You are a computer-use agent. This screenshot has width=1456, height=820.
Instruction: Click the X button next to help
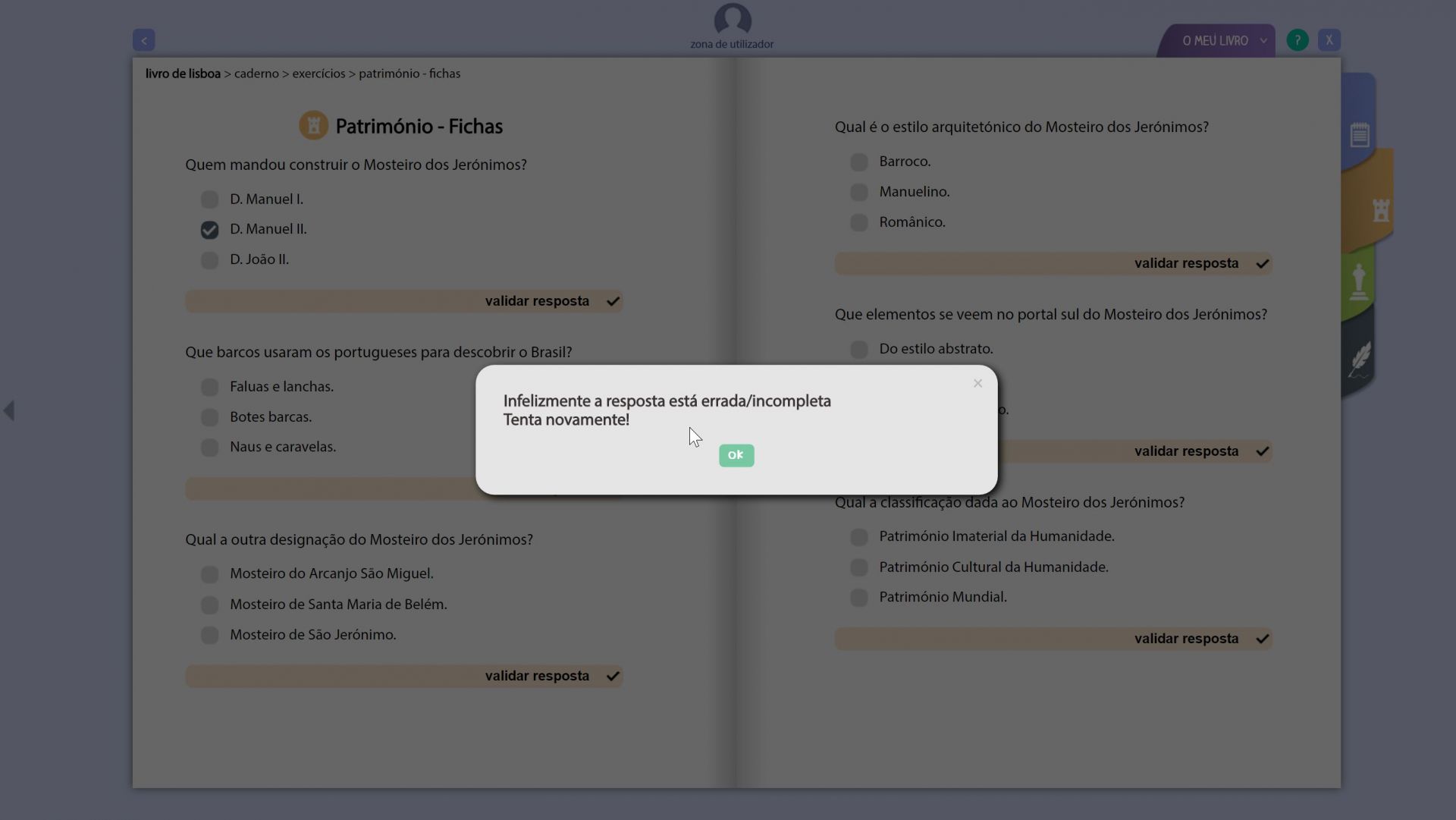1329,40
